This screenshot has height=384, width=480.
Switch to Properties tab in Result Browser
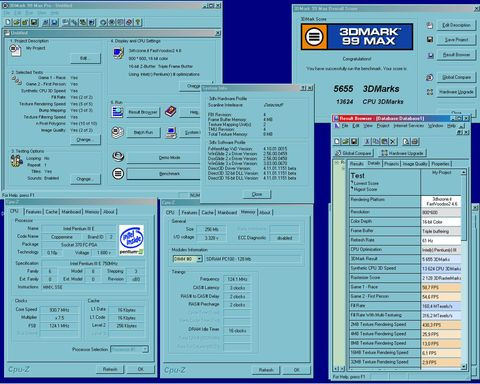440,164
